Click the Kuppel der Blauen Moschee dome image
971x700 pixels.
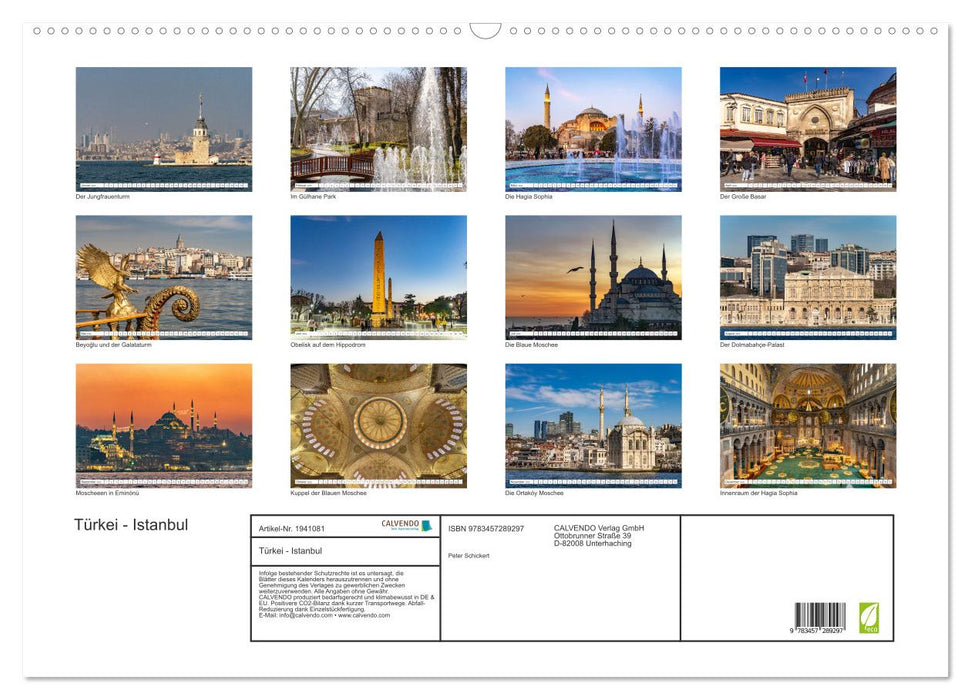coord(379,425)
